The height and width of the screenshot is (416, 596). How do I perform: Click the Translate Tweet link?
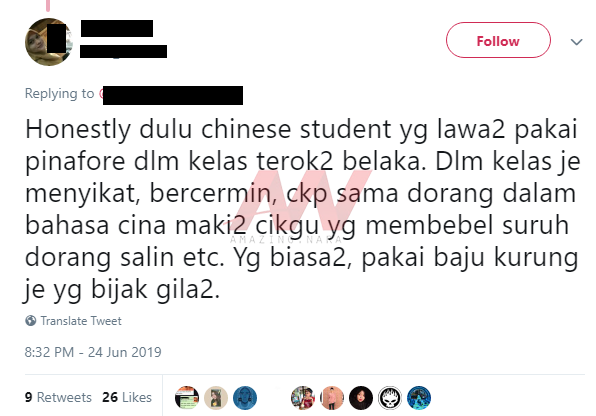(81, 321)
